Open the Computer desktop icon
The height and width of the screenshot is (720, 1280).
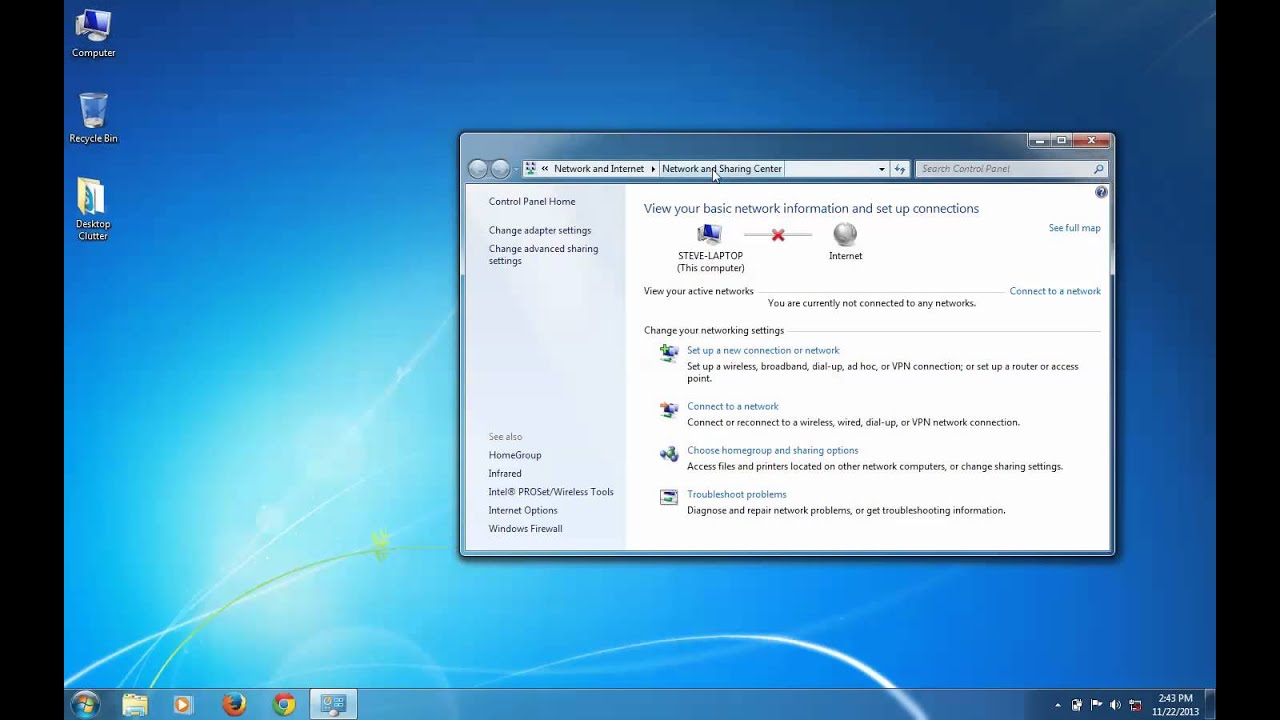pos(93,34)
